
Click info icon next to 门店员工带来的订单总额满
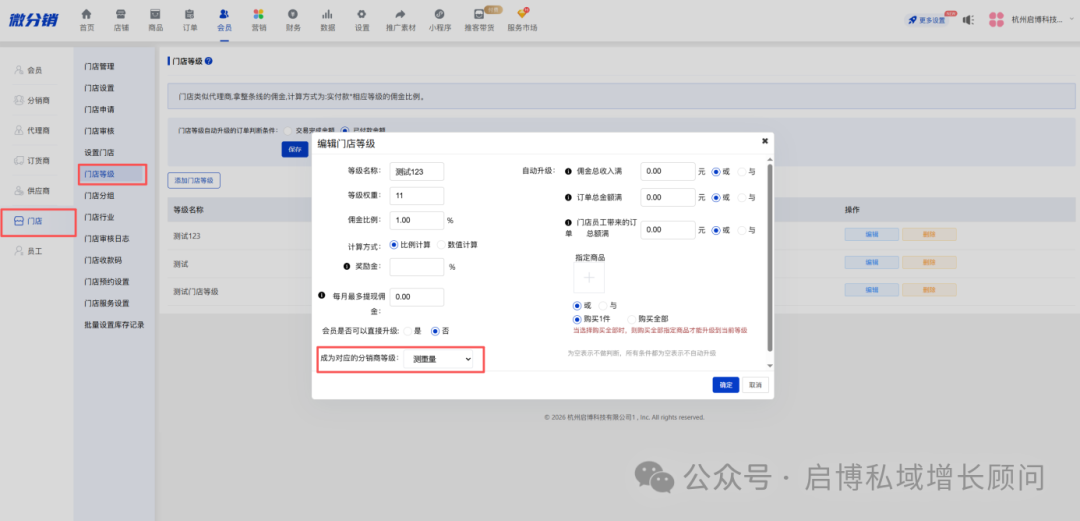pos(568,222)
